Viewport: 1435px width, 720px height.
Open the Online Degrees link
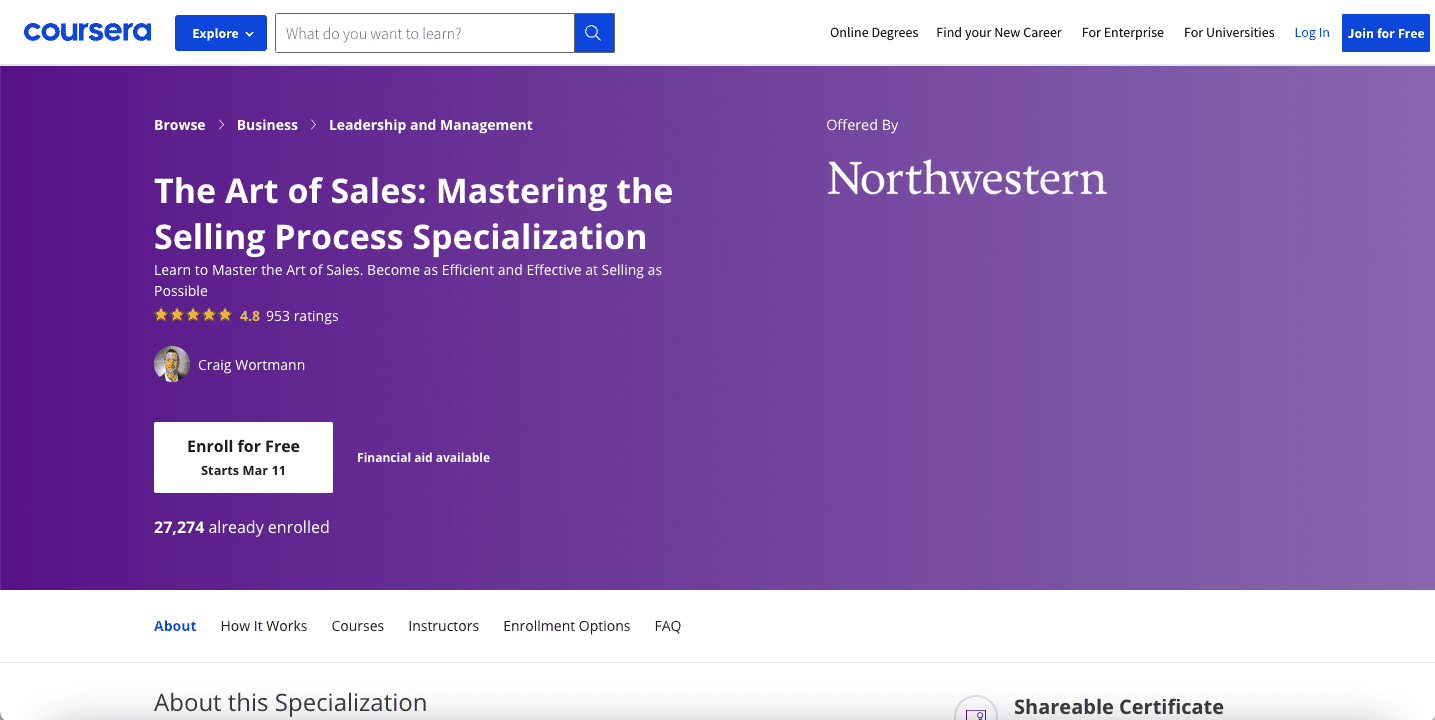click(874, 33)
